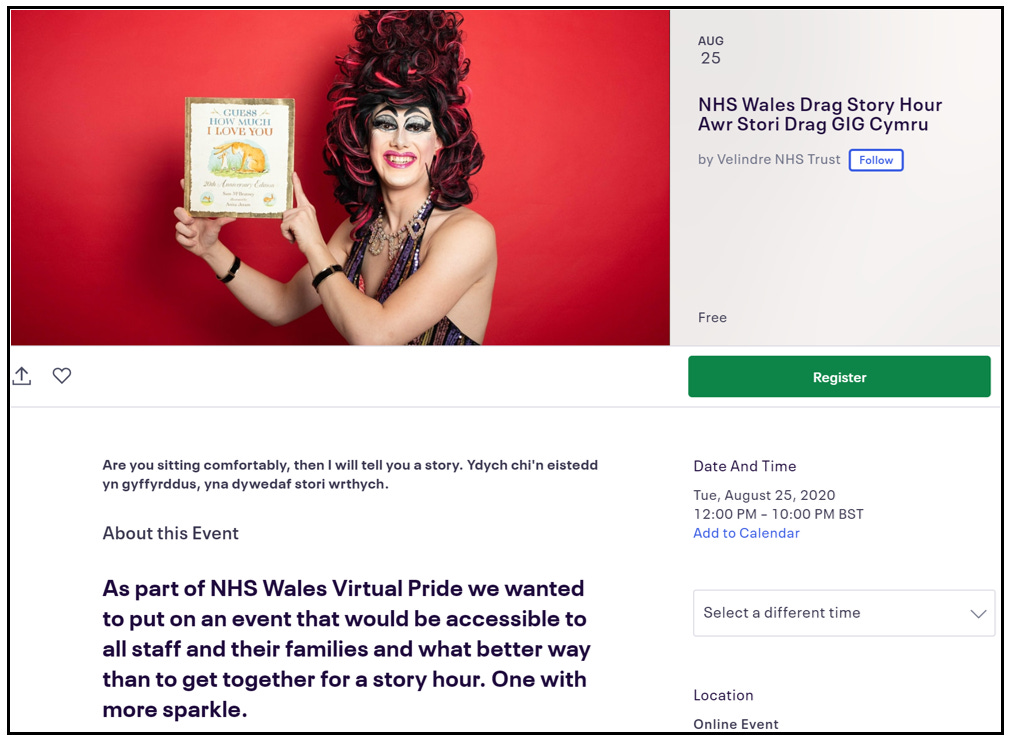Viewport: 1011px width, 739px height.
Task: Click Add to Calendar link
Action: [746, 533]
